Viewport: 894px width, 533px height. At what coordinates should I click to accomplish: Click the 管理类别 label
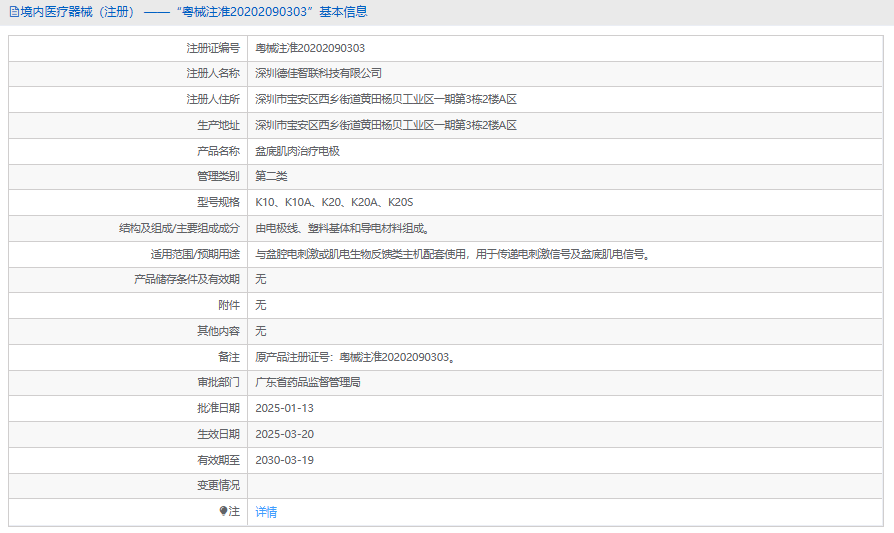click(218, 176)
